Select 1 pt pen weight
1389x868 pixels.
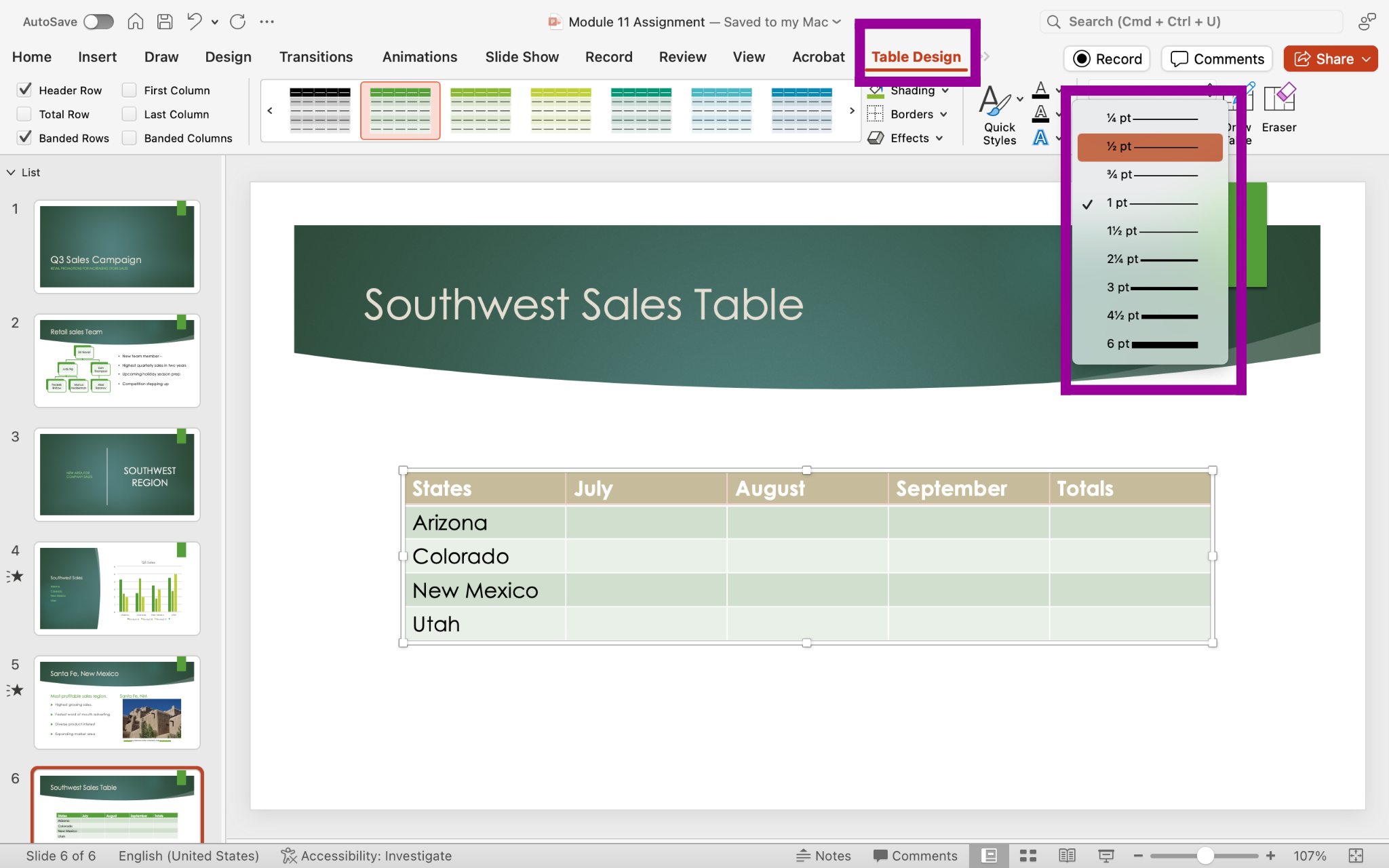click(1150, 203)
